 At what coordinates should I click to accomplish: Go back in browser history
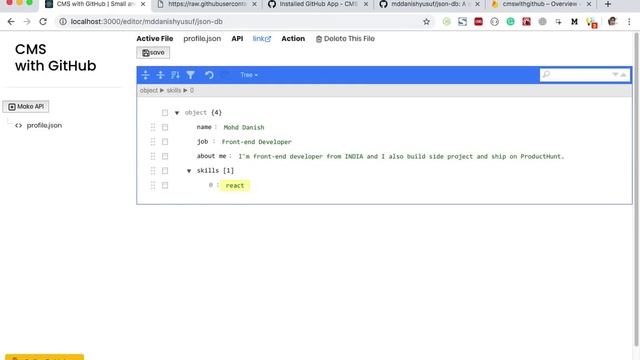(x=11, y=22)
